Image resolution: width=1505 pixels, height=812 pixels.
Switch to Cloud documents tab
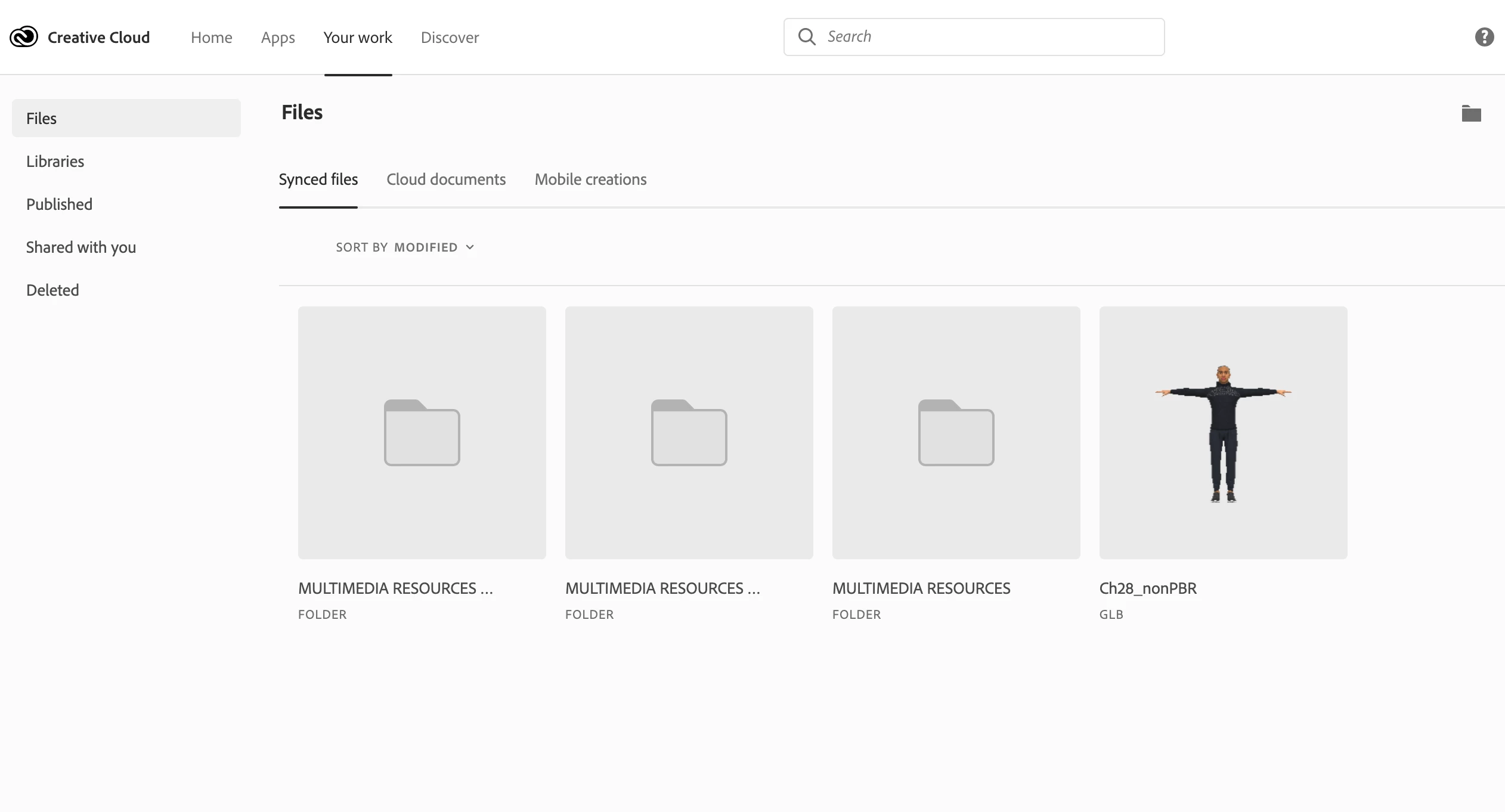(x=446, y=179)
